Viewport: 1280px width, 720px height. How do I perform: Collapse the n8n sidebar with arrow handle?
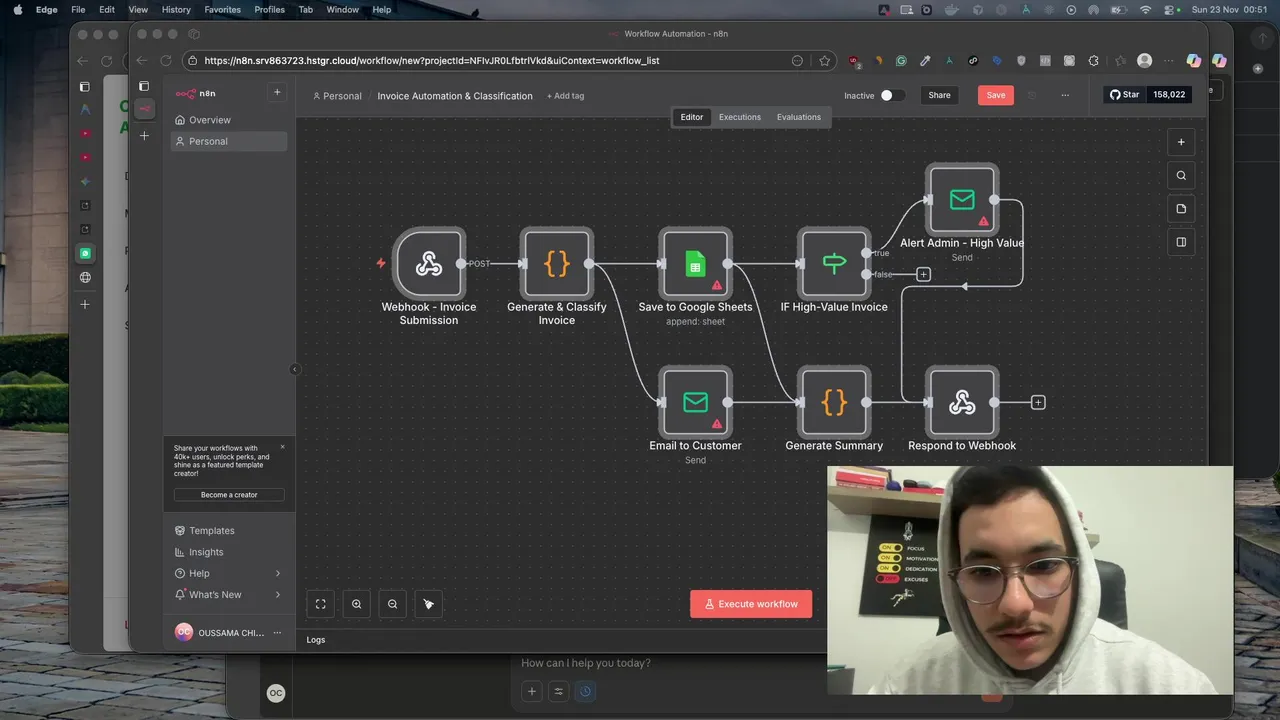(x=294, y=369)
